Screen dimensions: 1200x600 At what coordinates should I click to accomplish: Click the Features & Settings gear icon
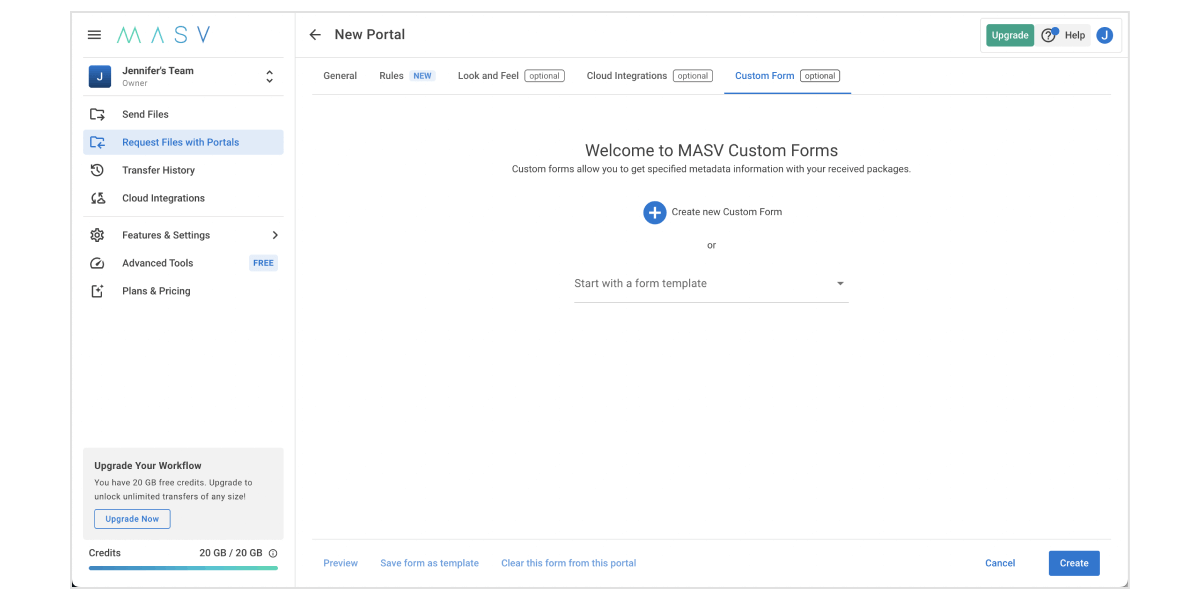point(97,235)
